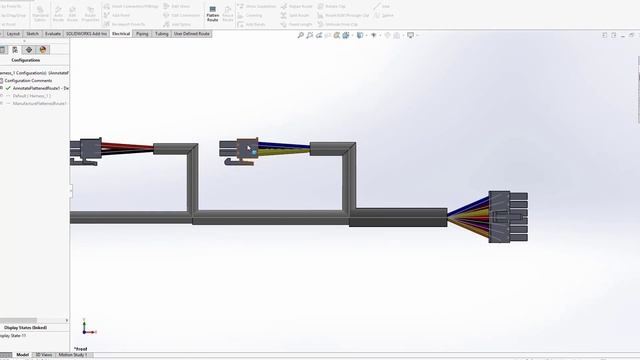Select the large connector at the harness end
The height and width of the screenshot is (360, 640).
(x=508, y=216)
